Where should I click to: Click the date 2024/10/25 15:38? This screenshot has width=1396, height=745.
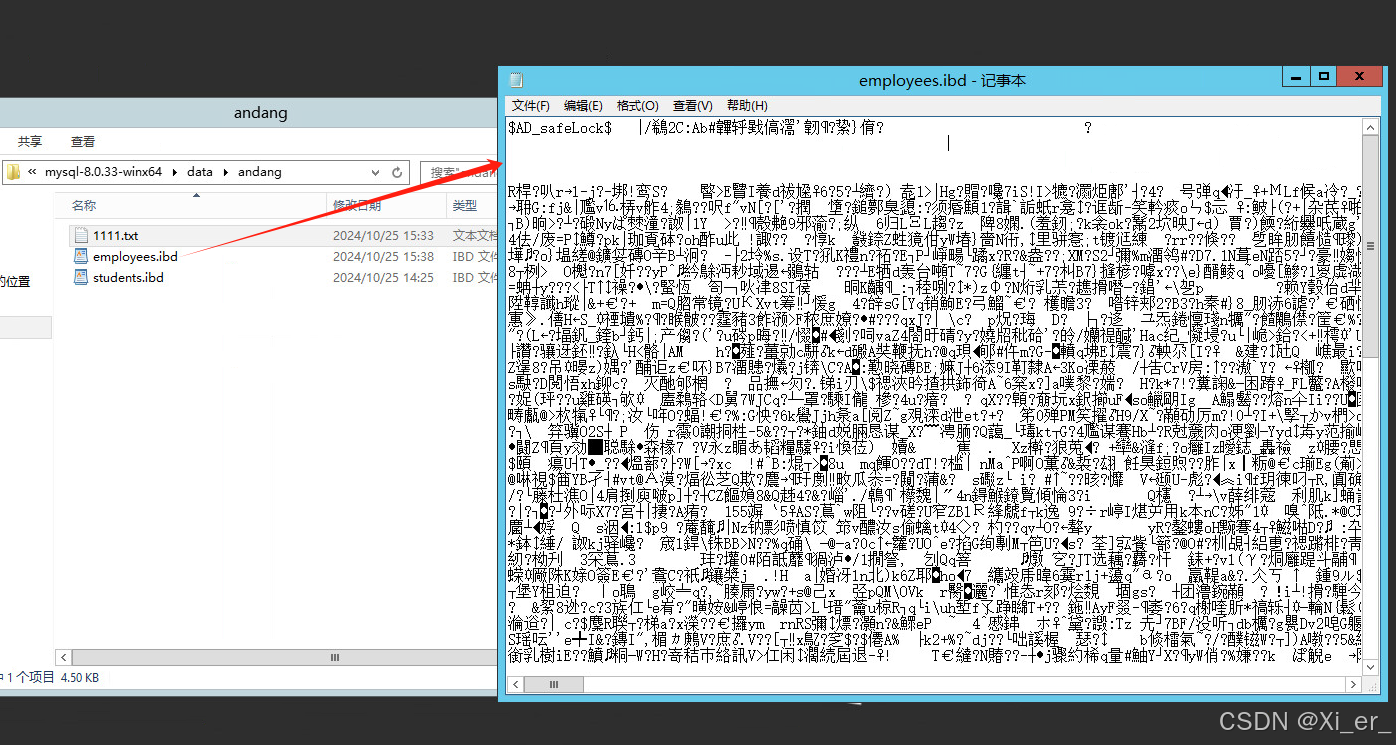[383, 256]
